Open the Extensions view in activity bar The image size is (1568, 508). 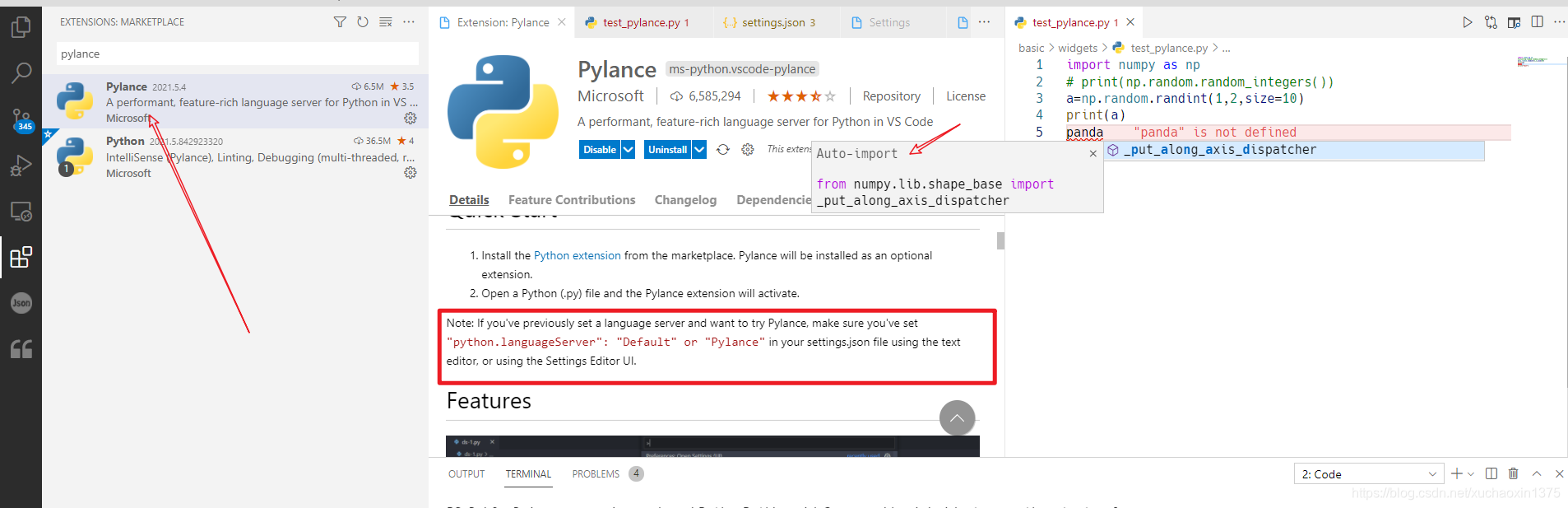pyautogui.click(x=21, y=258)
